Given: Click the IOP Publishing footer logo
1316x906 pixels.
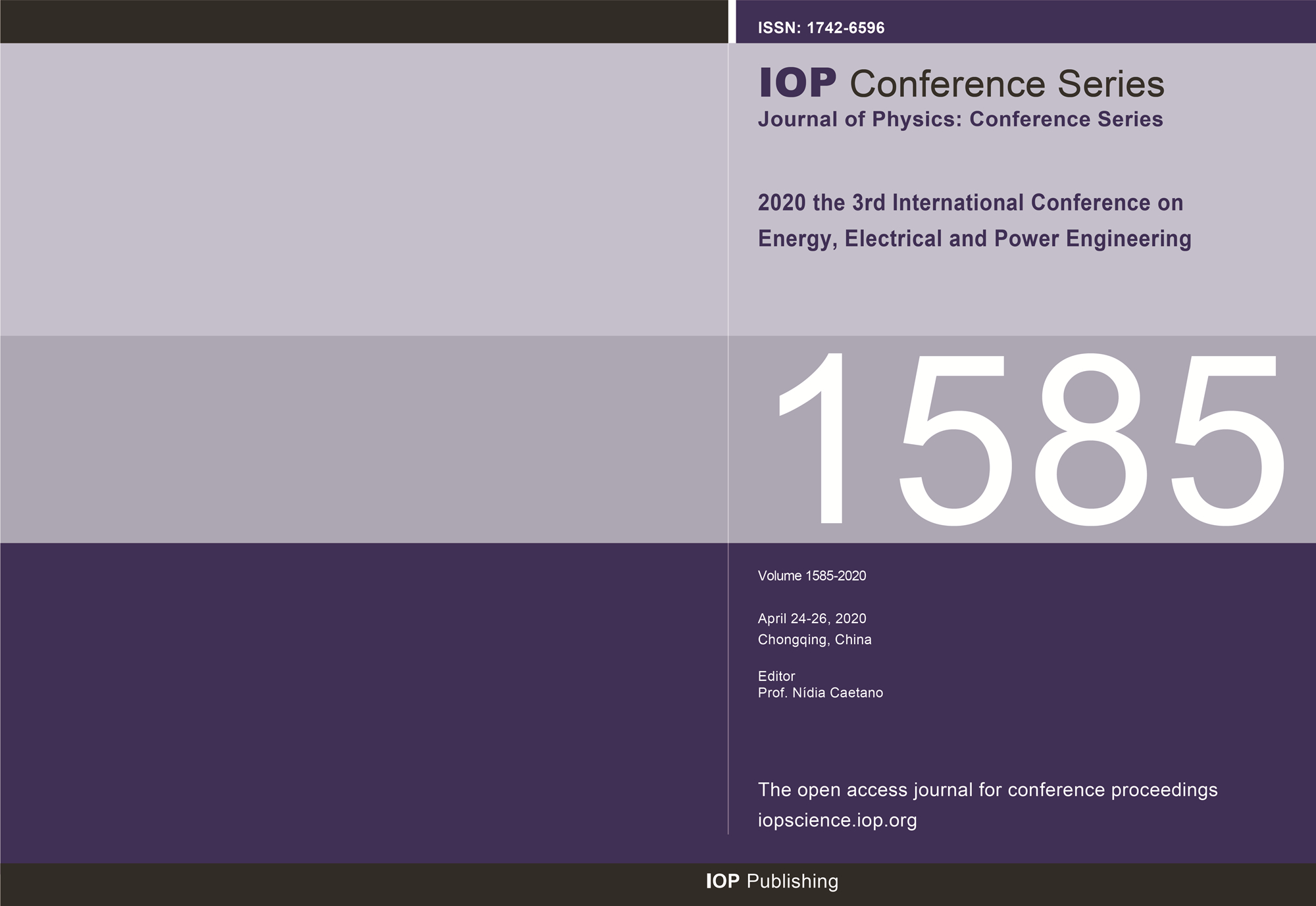Looking at the screenshot, I should 772,882.
